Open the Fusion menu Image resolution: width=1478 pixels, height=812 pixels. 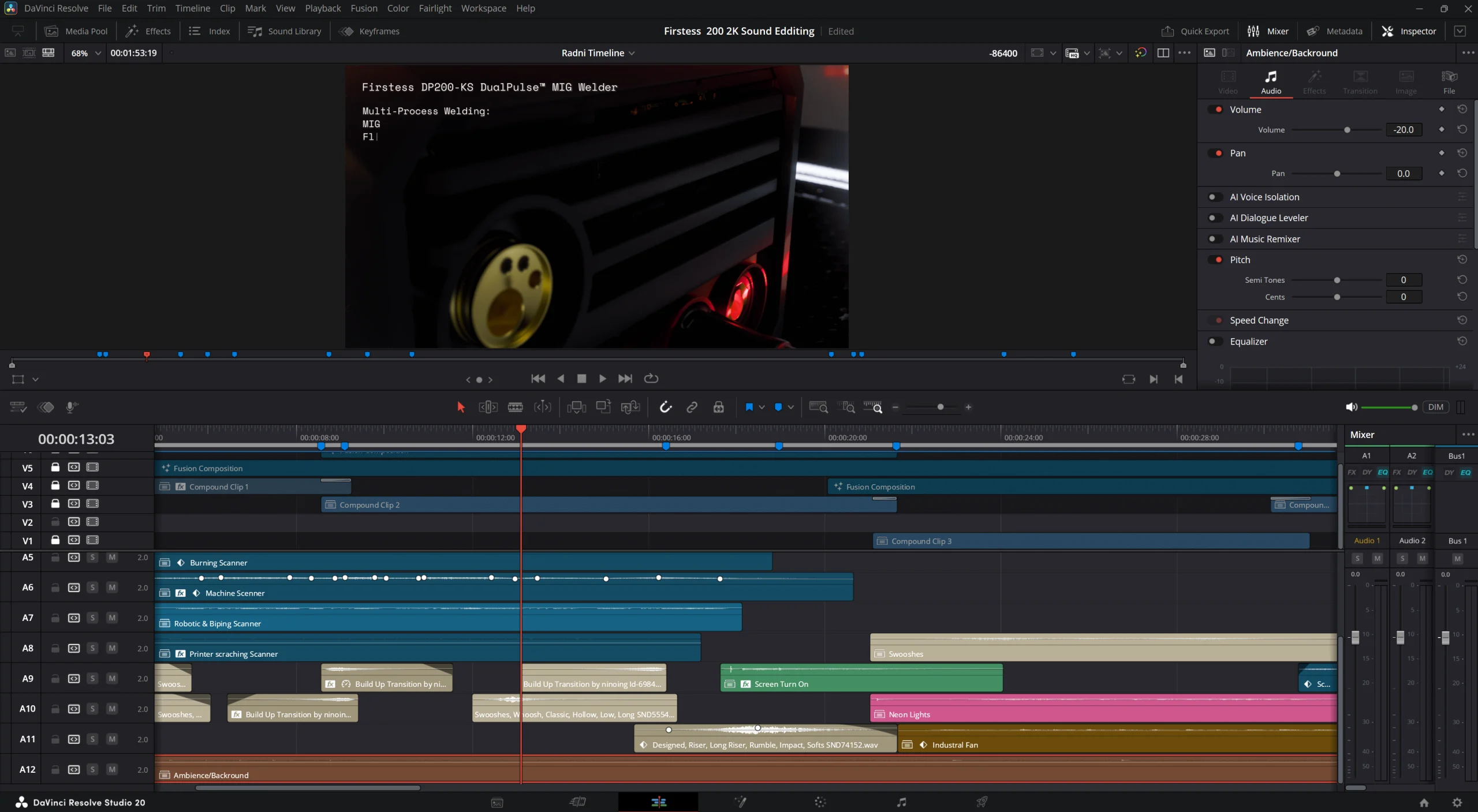click(x=364, y=8)
